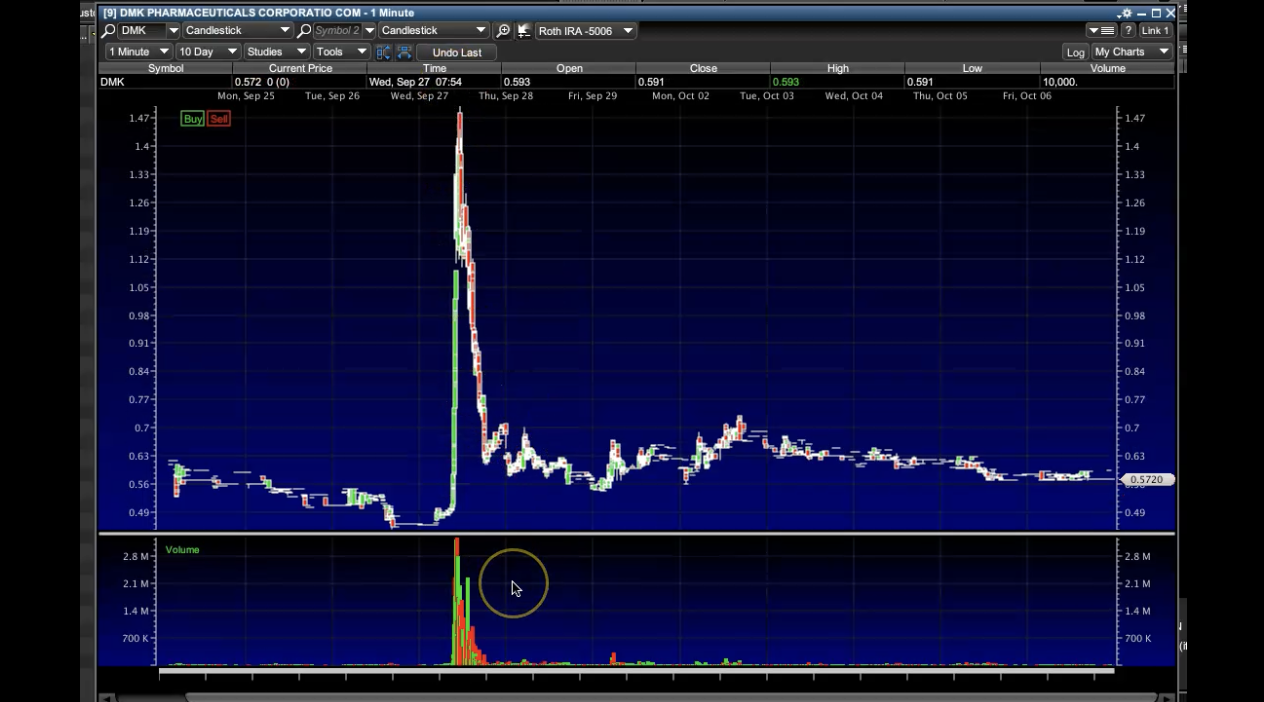Image resolution: width=1264 pixels, height=702 pixels.
Task: Click the trade icon left of Roth IRA
Action: [x=523, y=31]
